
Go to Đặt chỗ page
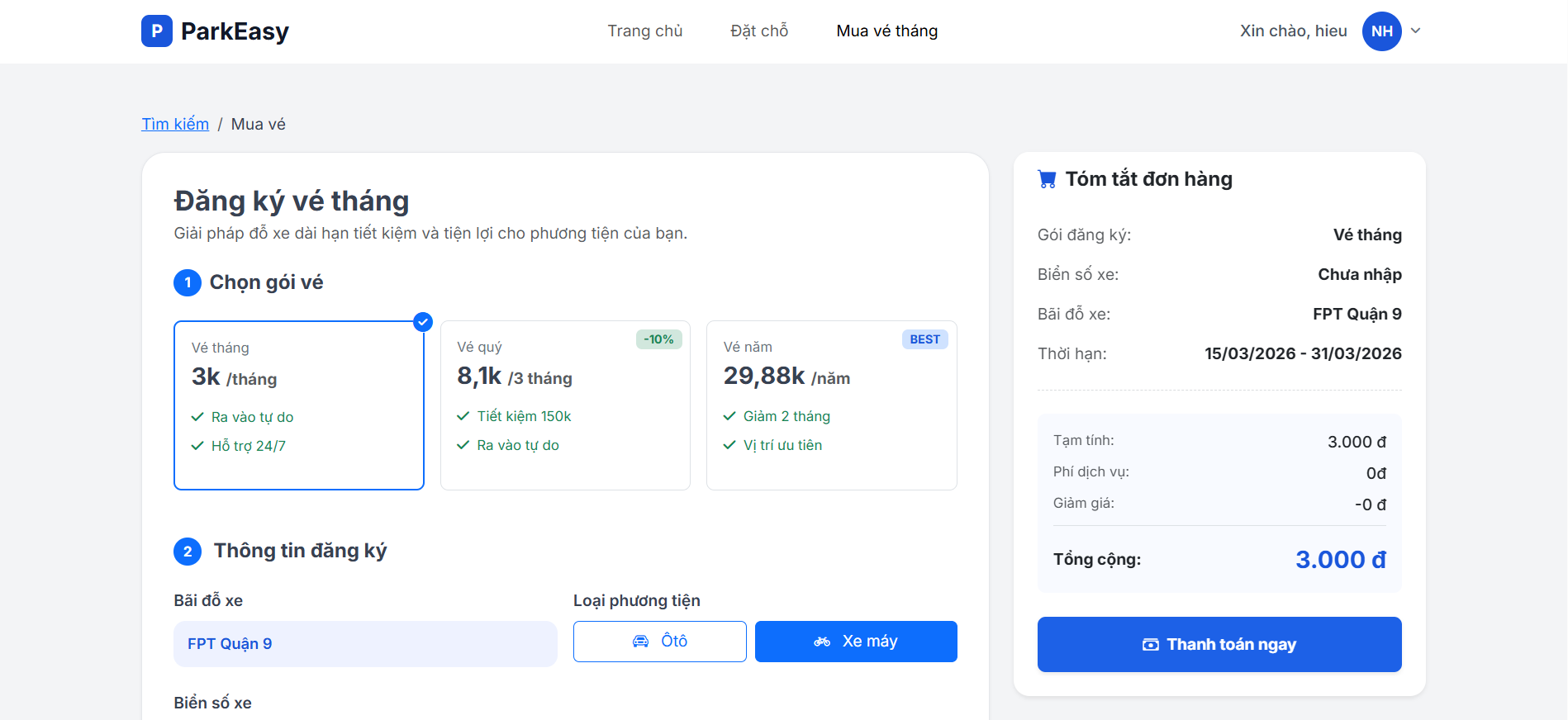(759, 31)
